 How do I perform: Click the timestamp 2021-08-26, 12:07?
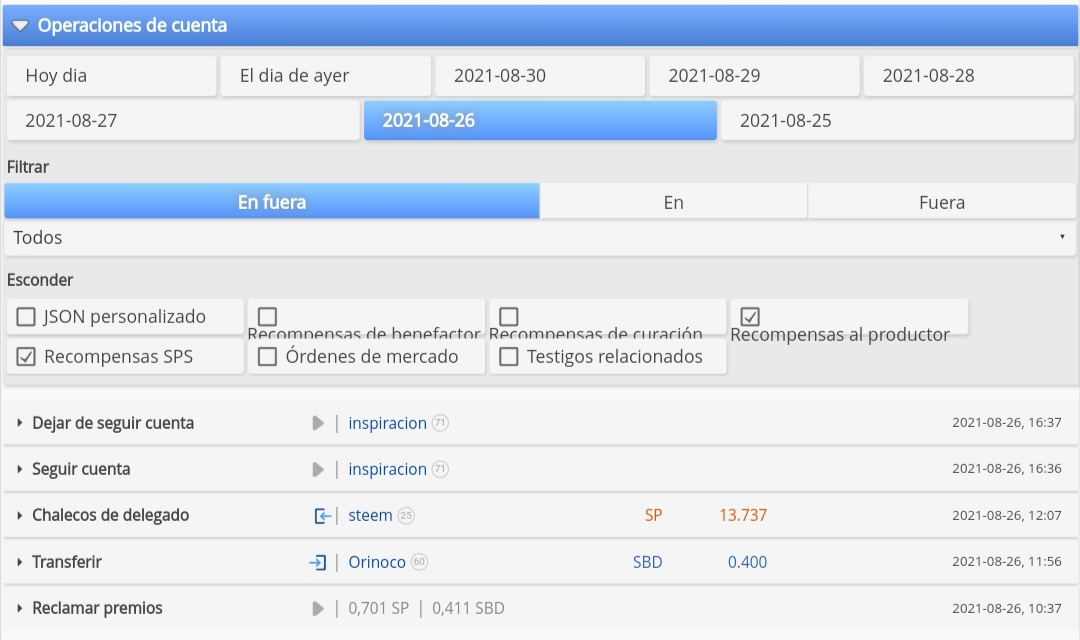point(1006,515)
